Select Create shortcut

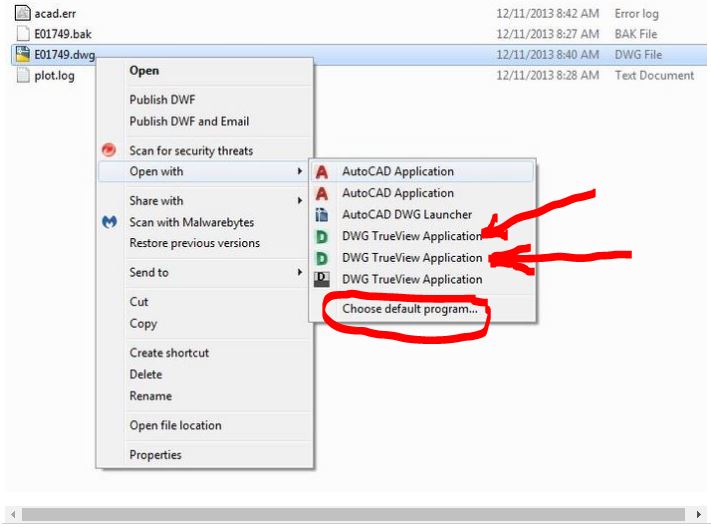[169, 352]
